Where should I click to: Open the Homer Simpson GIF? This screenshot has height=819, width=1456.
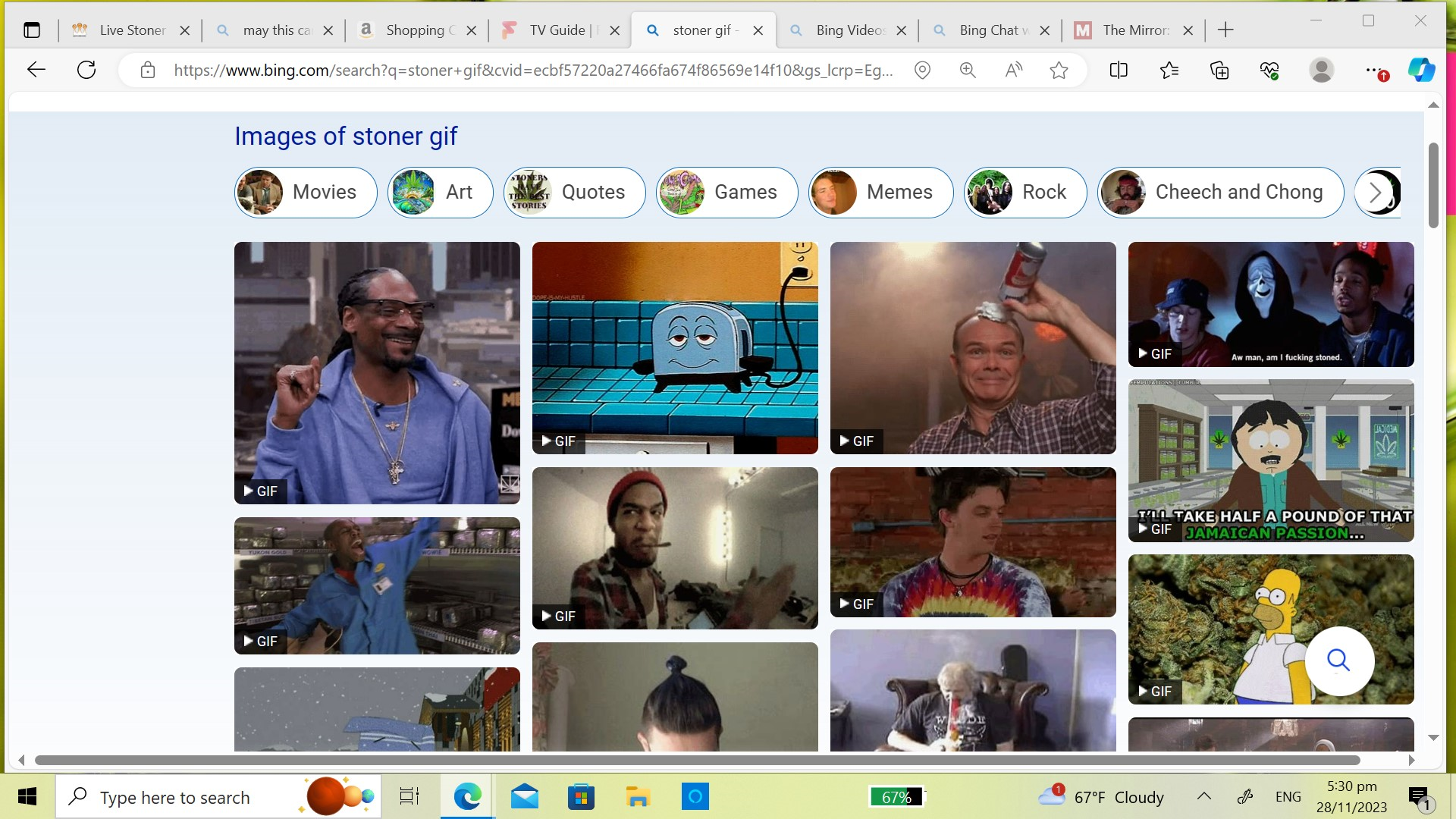1271,629
